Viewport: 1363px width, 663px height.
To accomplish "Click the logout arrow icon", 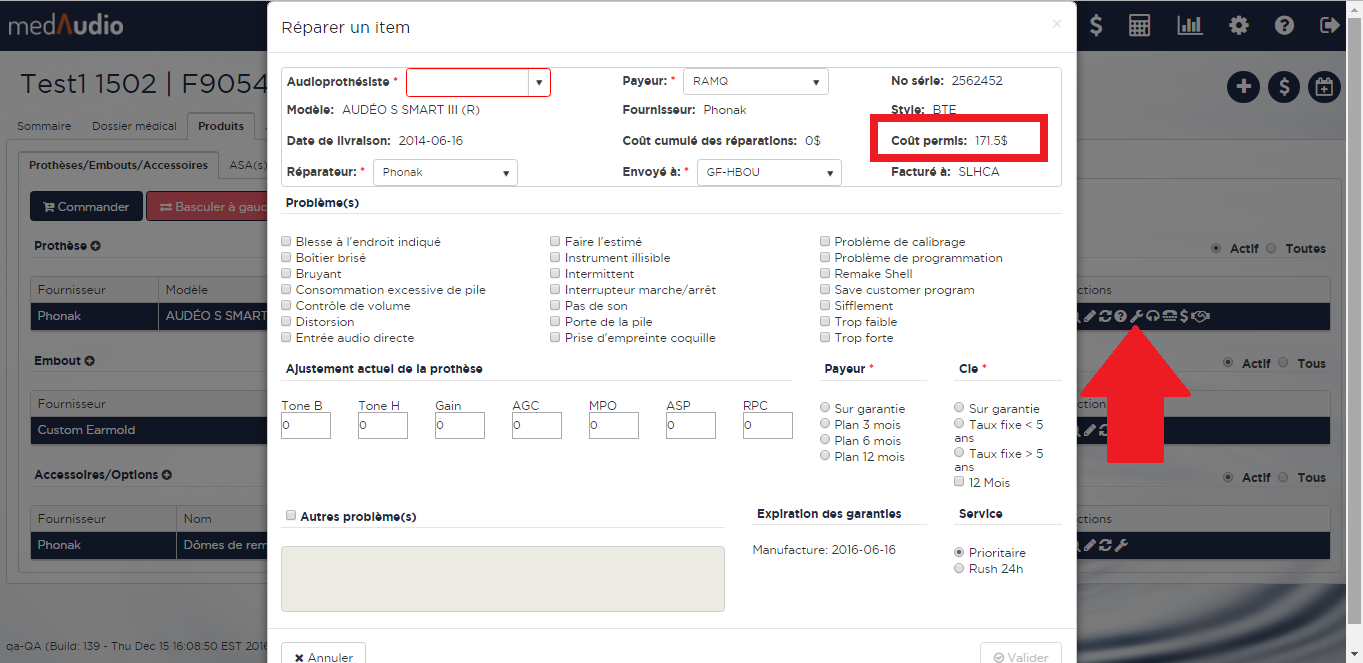I will tap(1329, 26).
